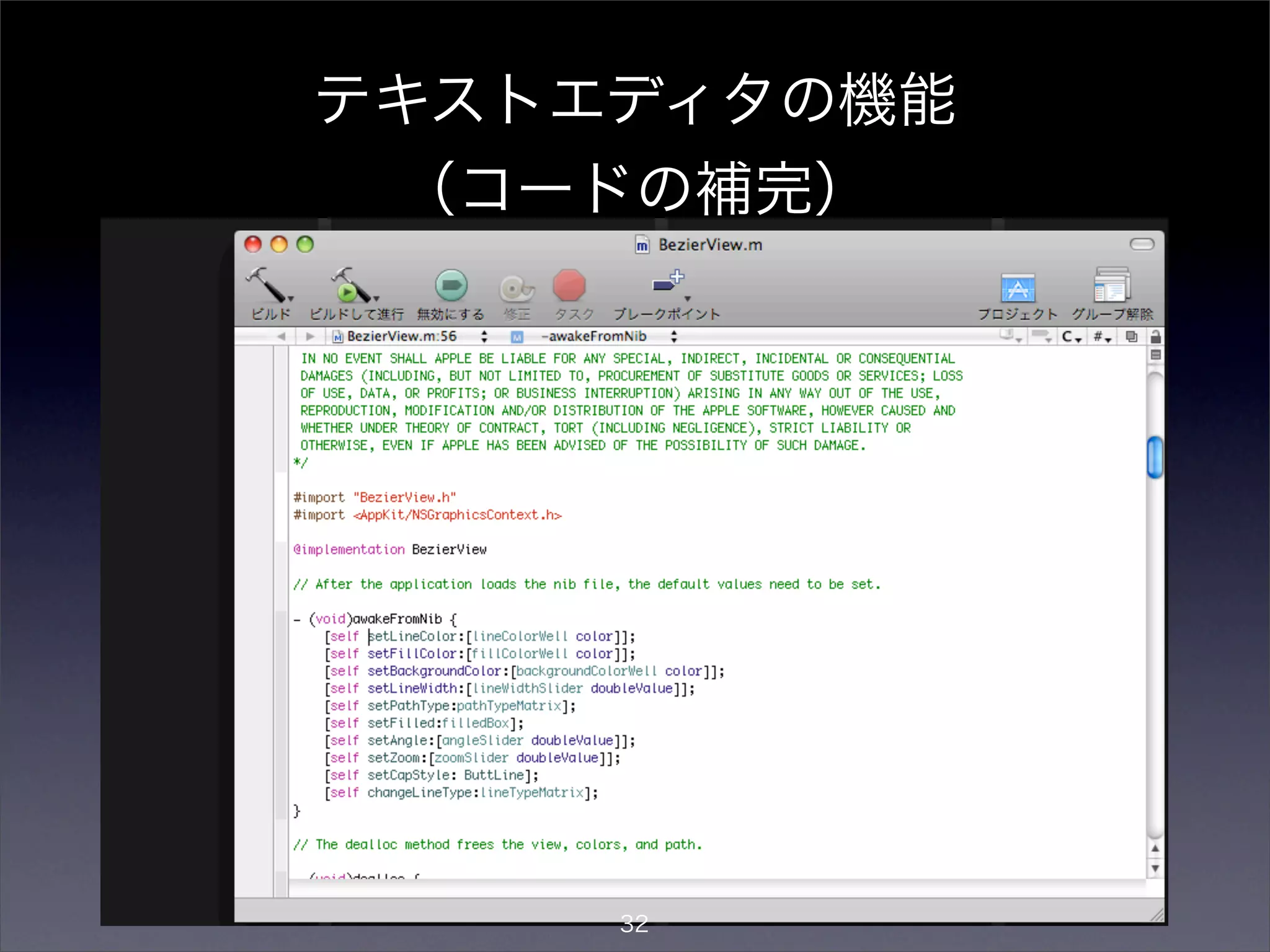The image size is (1270, 952).
Task: Click the 修正 fix tape icon
Action: [x=516, y=288]
